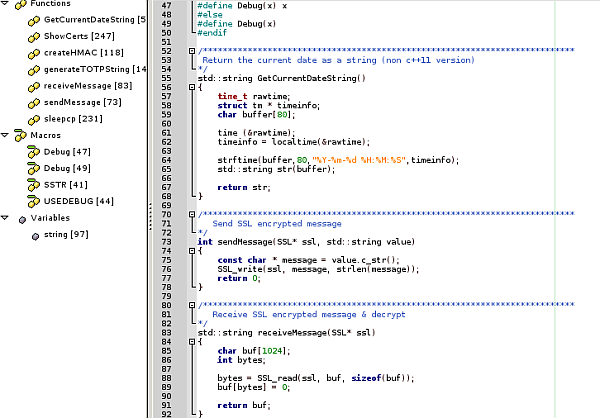Click the sidebar splitter handle
Image resolution: width=600 pixels, height=418 pixels.
(x=151, y=209)
